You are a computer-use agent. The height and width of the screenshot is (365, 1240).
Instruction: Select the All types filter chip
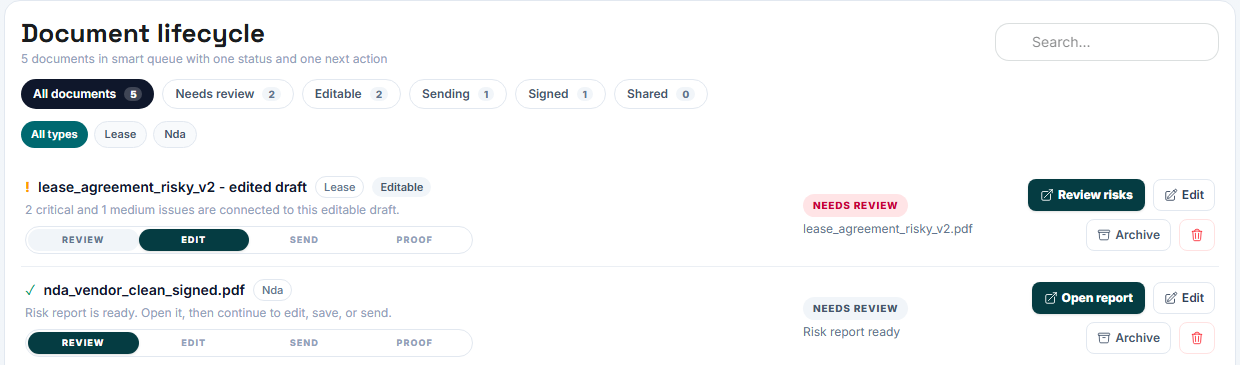[54, 134]
